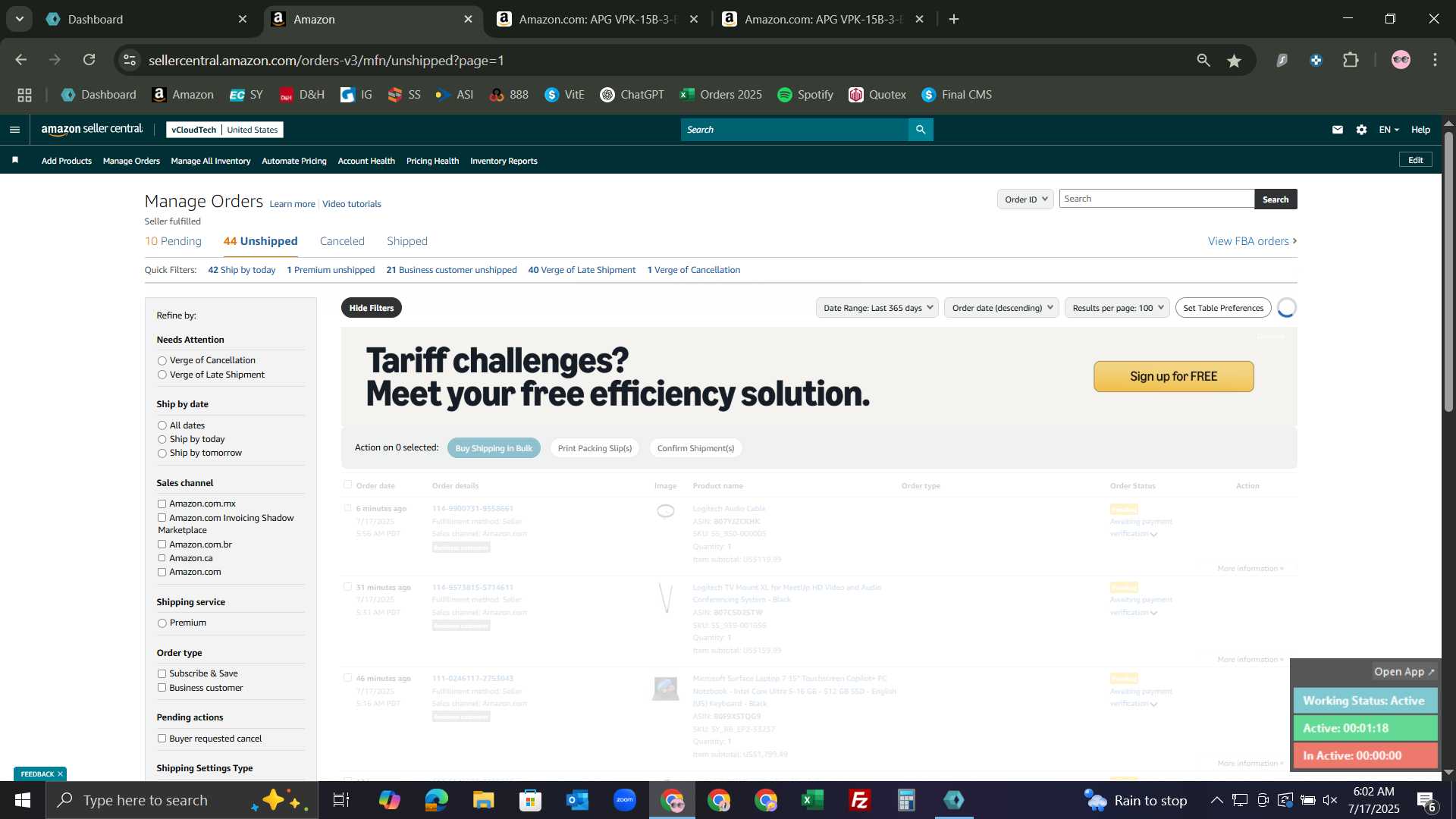Open the Chrome three-dot menu

coord(1436,60)
